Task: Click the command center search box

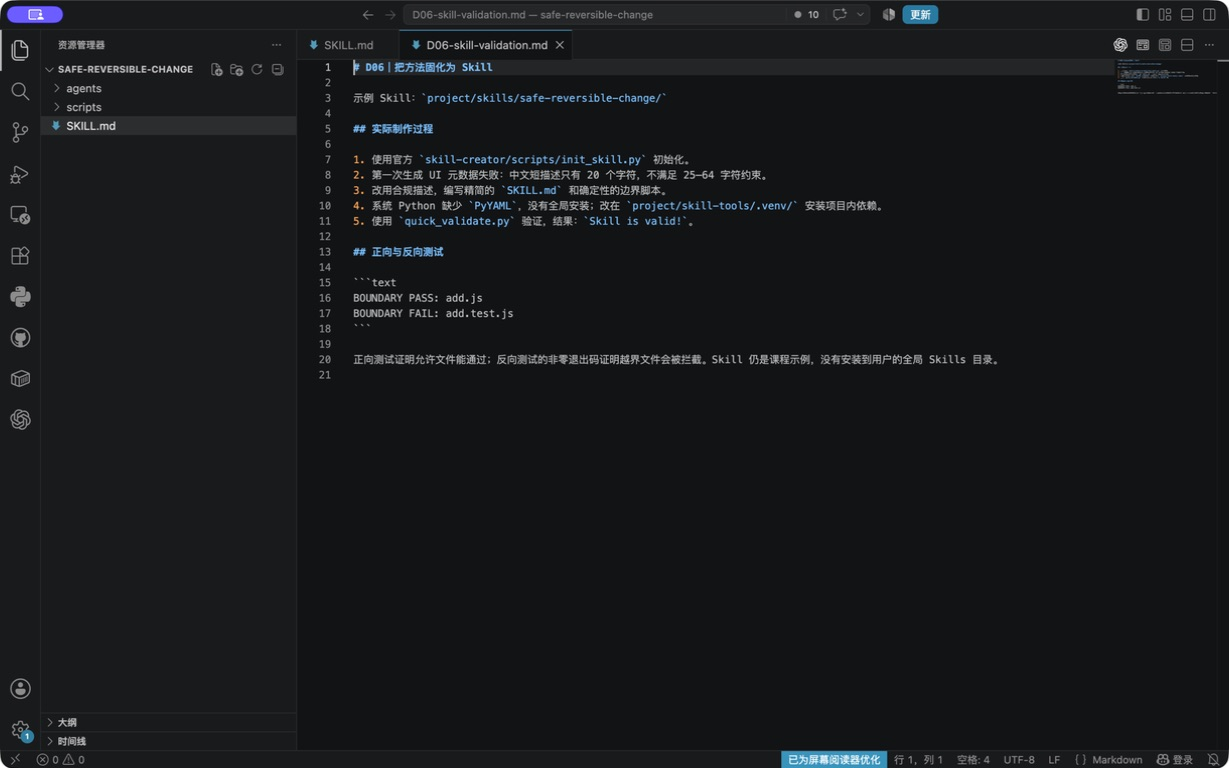Action: coord(594,15)
